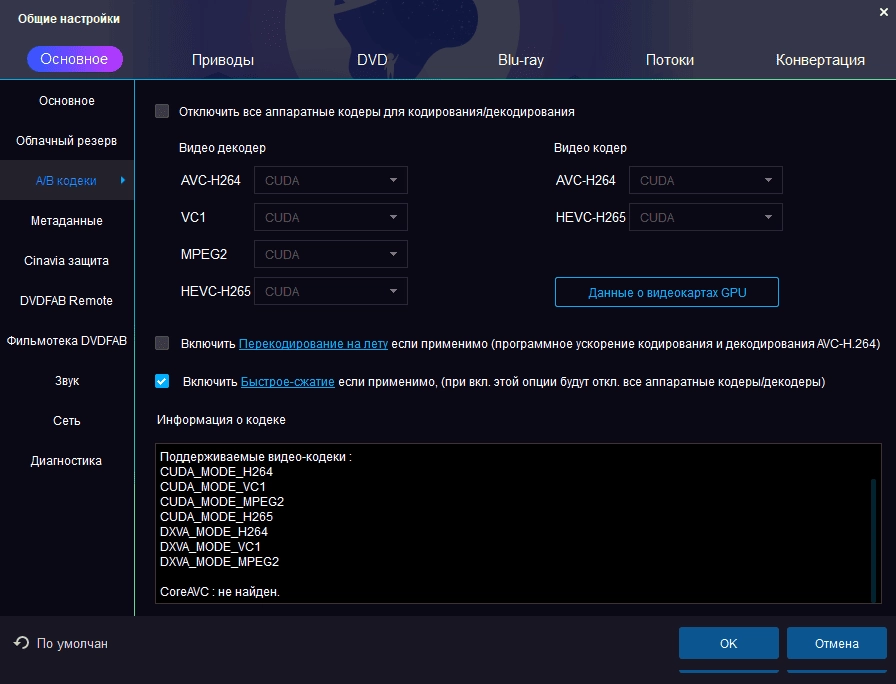Click the reset arrow icon beside По умолчан
Viewport: 896px width, 684px height.
21,643
